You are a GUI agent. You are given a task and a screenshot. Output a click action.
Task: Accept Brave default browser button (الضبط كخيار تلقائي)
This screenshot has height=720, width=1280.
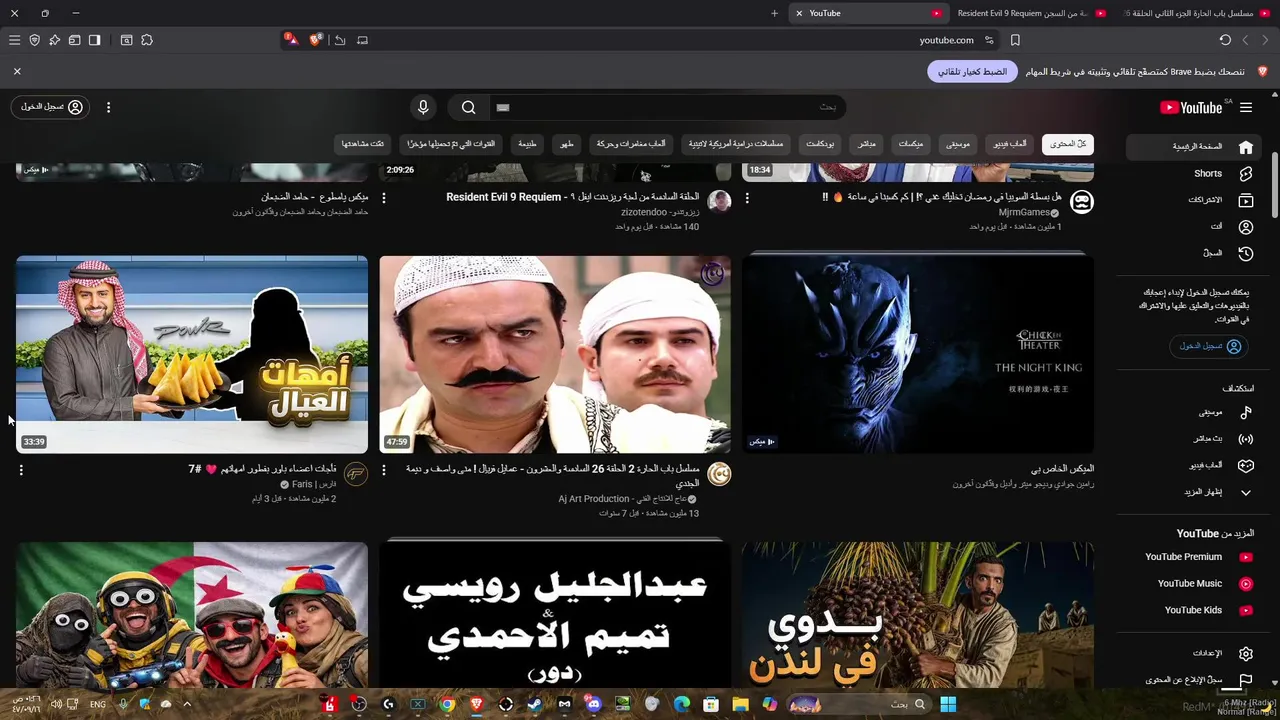[972, 72]
